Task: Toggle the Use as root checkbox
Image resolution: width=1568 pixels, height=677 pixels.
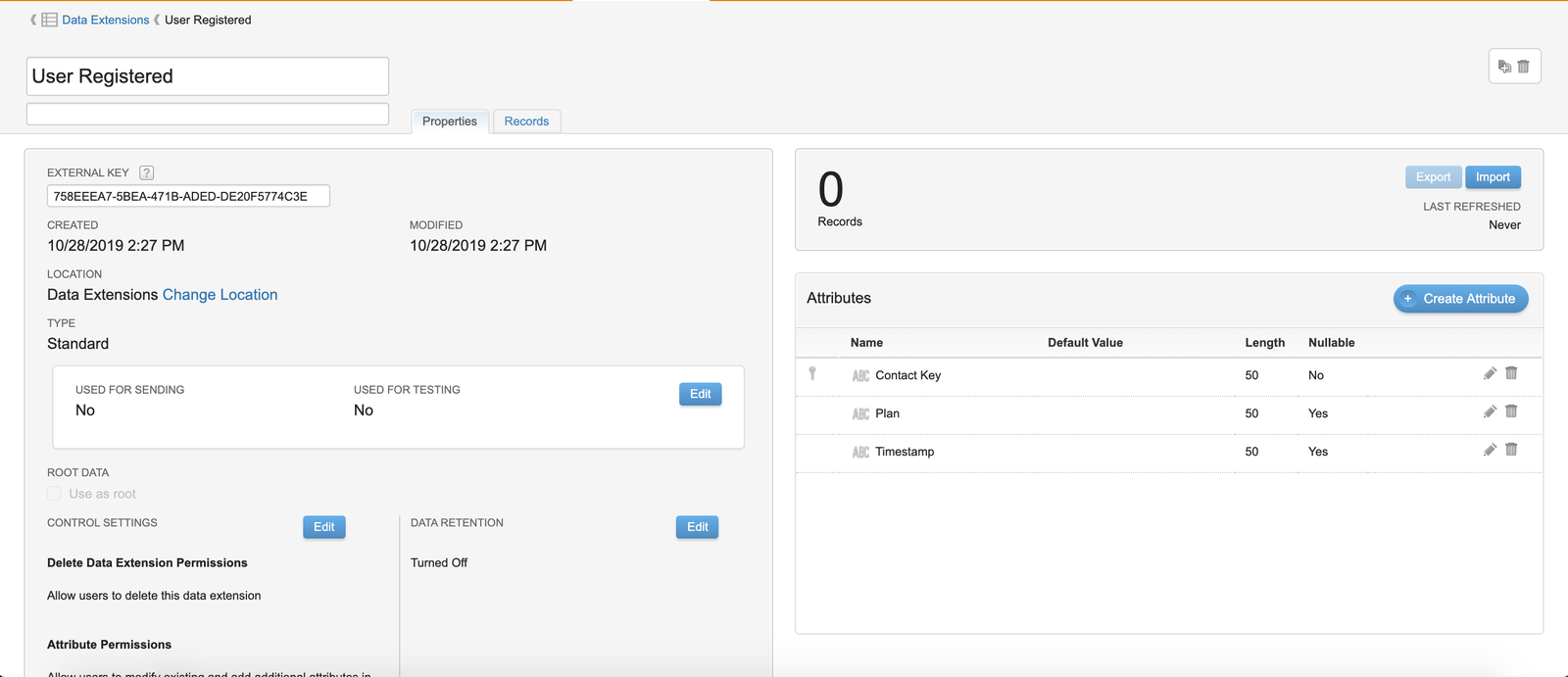Action: [x=55, y=494]
